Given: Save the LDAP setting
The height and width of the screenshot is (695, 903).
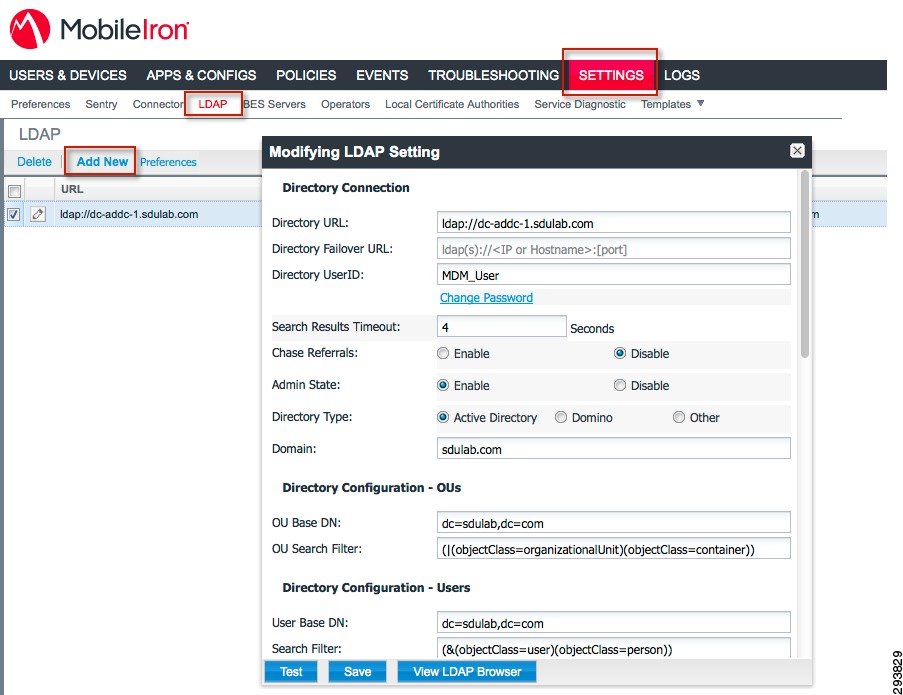Looking at the screenshot, I should pos(357,671).
